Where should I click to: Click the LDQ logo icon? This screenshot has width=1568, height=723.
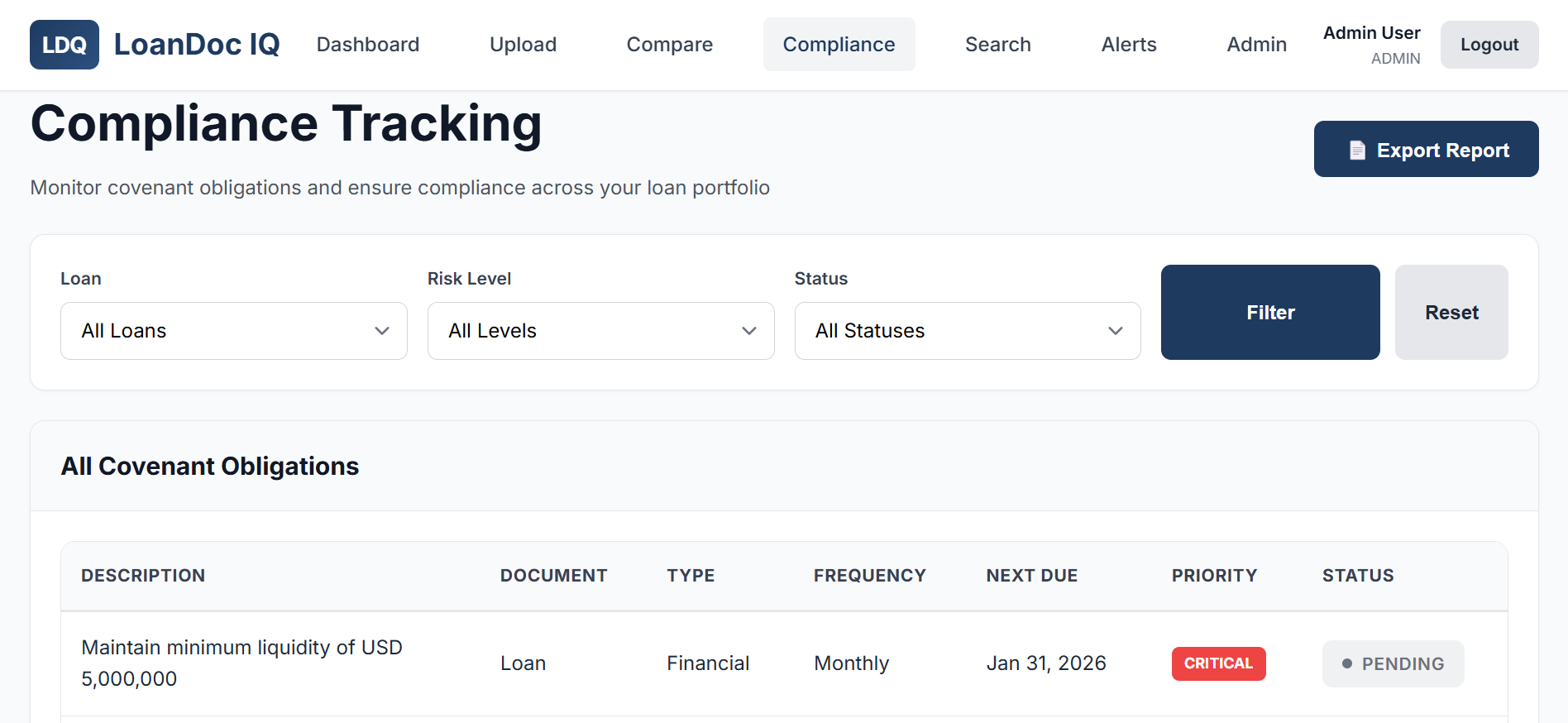coord(65,45)
